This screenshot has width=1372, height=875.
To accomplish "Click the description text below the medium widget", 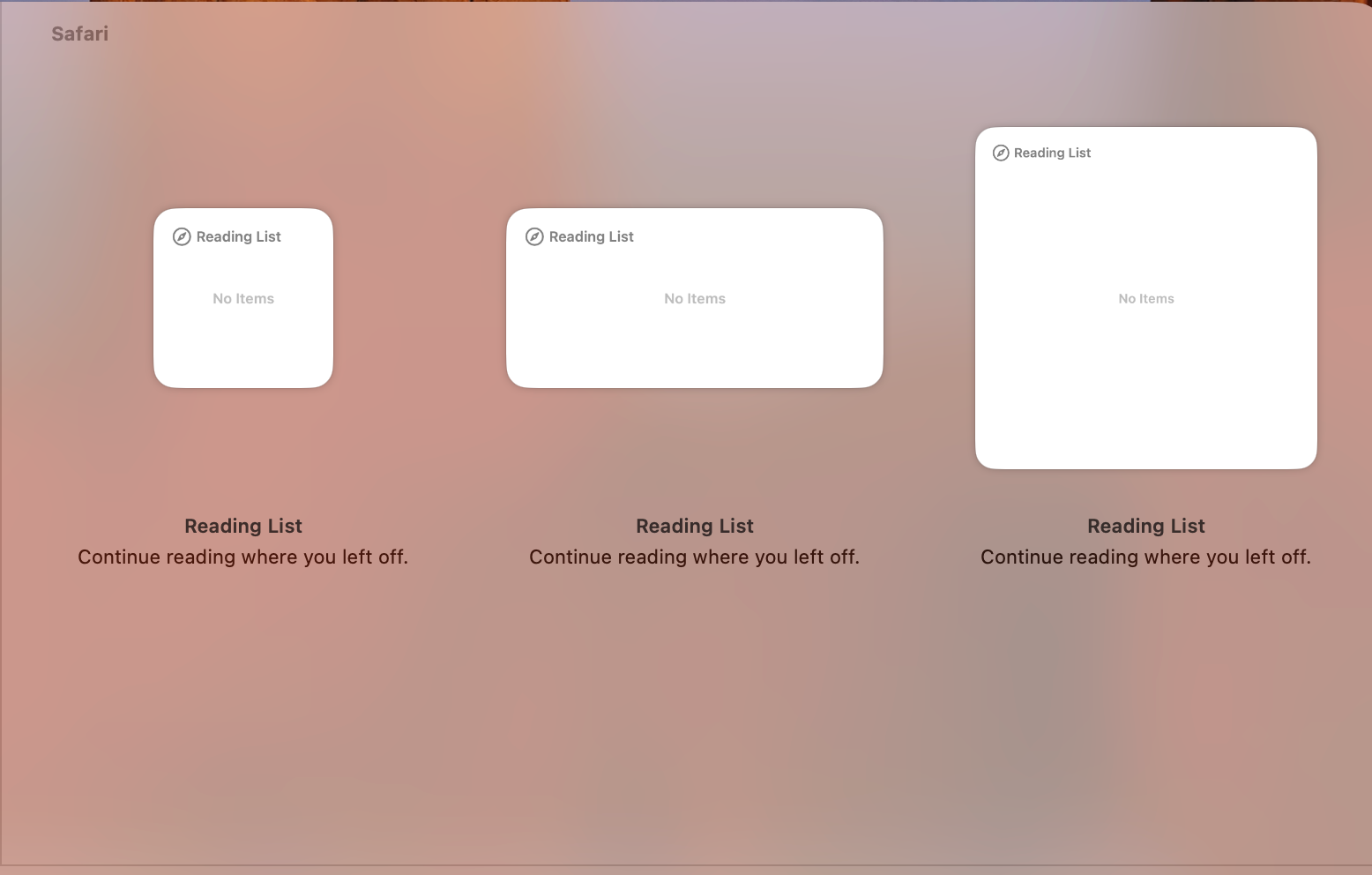I will click(695, 557).
